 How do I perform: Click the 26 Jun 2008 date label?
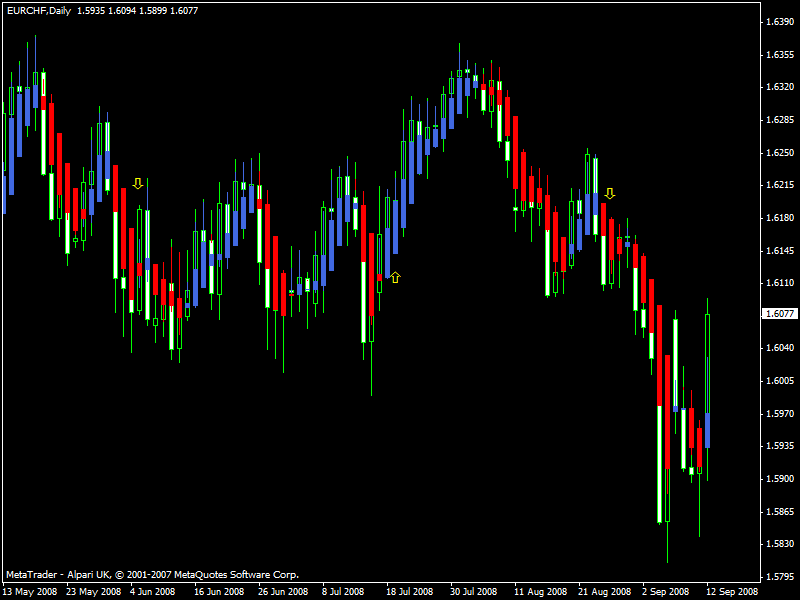pyautogui.click(x=283, y=592)
